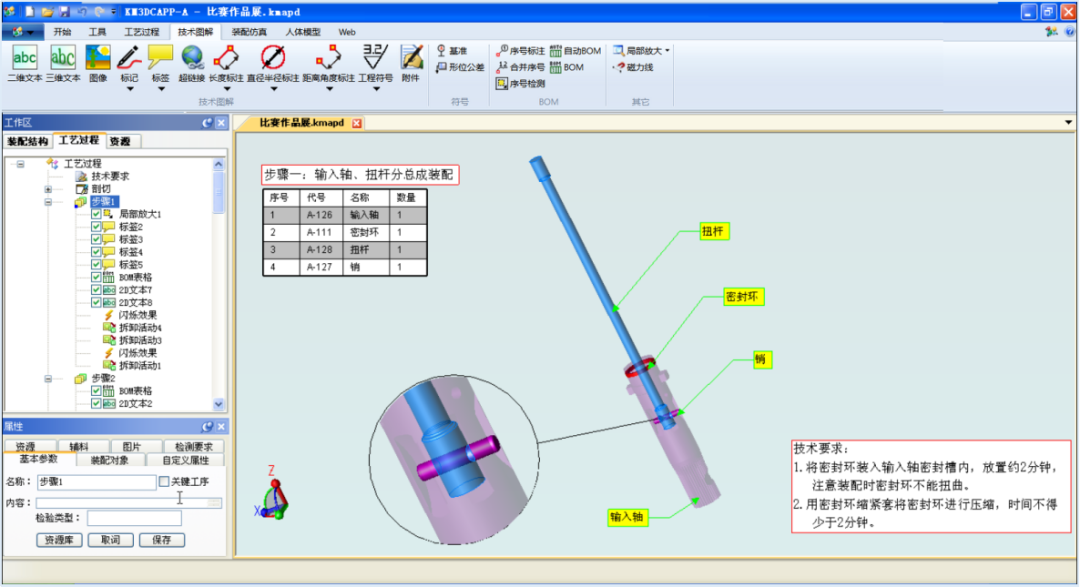This screenshot has height=587, width=1080.
Task: Open the 资源库 button
Action: (59, 540)
